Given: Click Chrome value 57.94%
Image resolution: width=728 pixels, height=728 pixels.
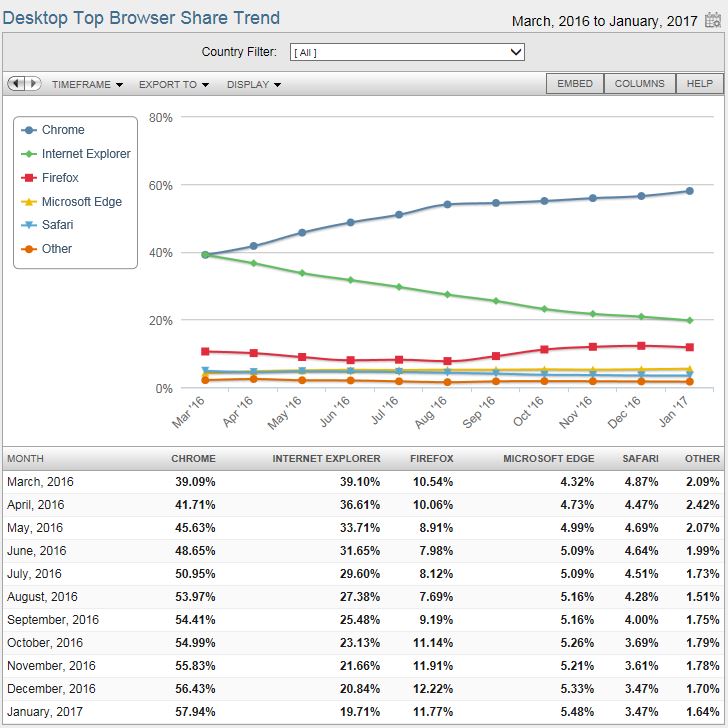Looking at the screenshot, I should [195, 712].
